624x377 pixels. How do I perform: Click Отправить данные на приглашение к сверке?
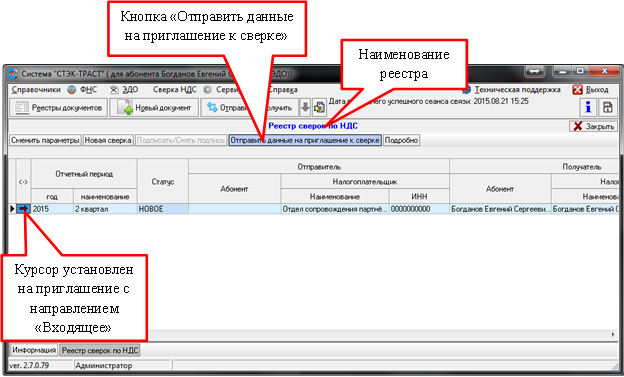[305, 140]
